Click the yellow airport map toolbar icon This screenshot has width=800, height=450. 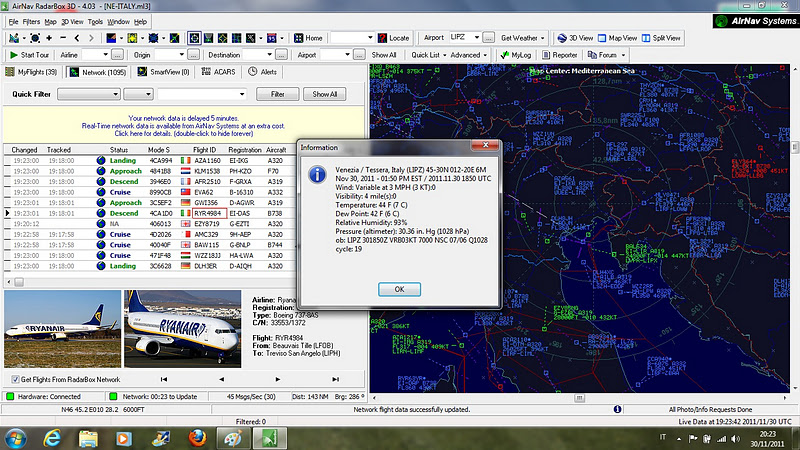pos(132,38)
